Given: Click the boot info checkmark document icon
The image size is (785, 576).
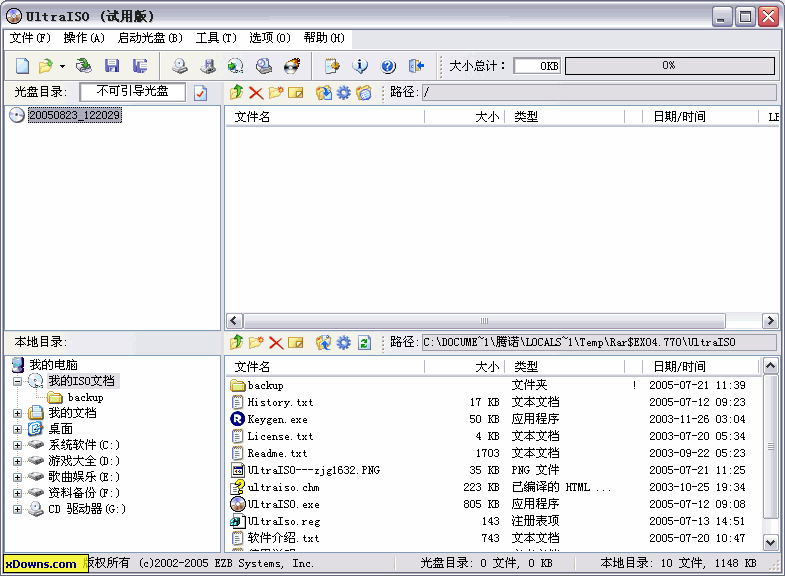Looking at the screenshot, I should pyautogui.click(x=200, y=93).
